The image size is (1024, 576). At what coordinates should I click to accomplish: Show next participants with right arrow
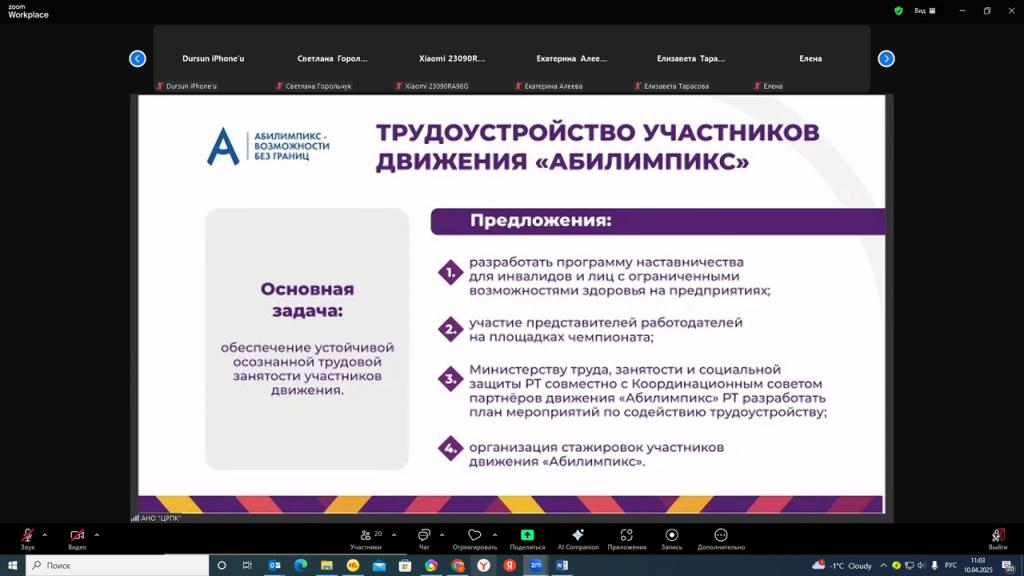886,59
